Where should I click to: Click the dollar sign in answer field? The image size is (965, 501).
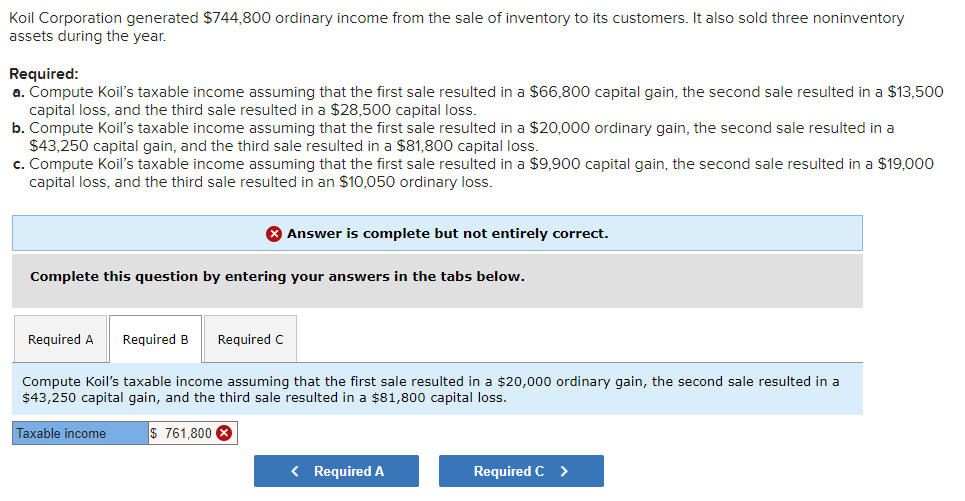(x=154, y=433)
